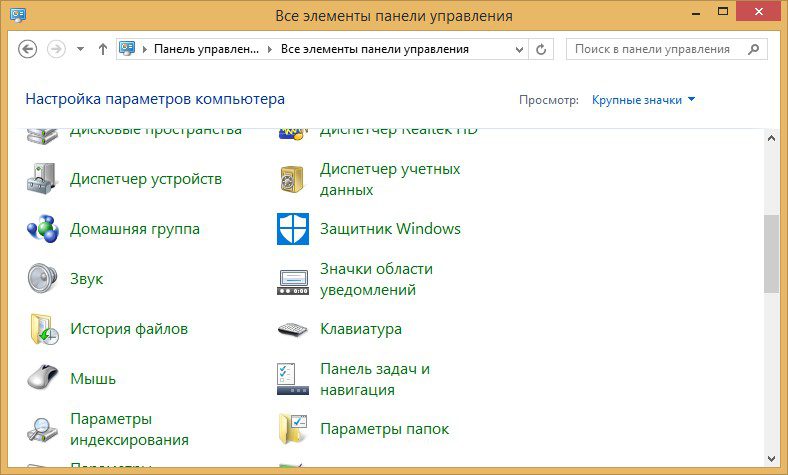Focus the Поиск в панели управления field
788x475 pixels.
[666, 49]
